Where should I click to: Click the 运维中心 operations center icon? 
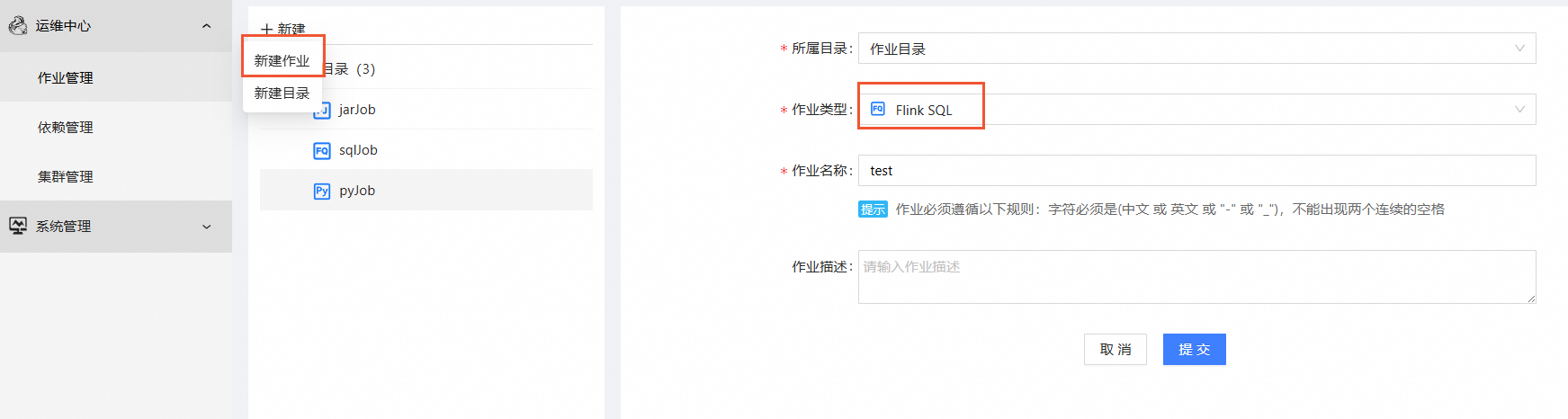pyautogui.click(x=17, y=26)
